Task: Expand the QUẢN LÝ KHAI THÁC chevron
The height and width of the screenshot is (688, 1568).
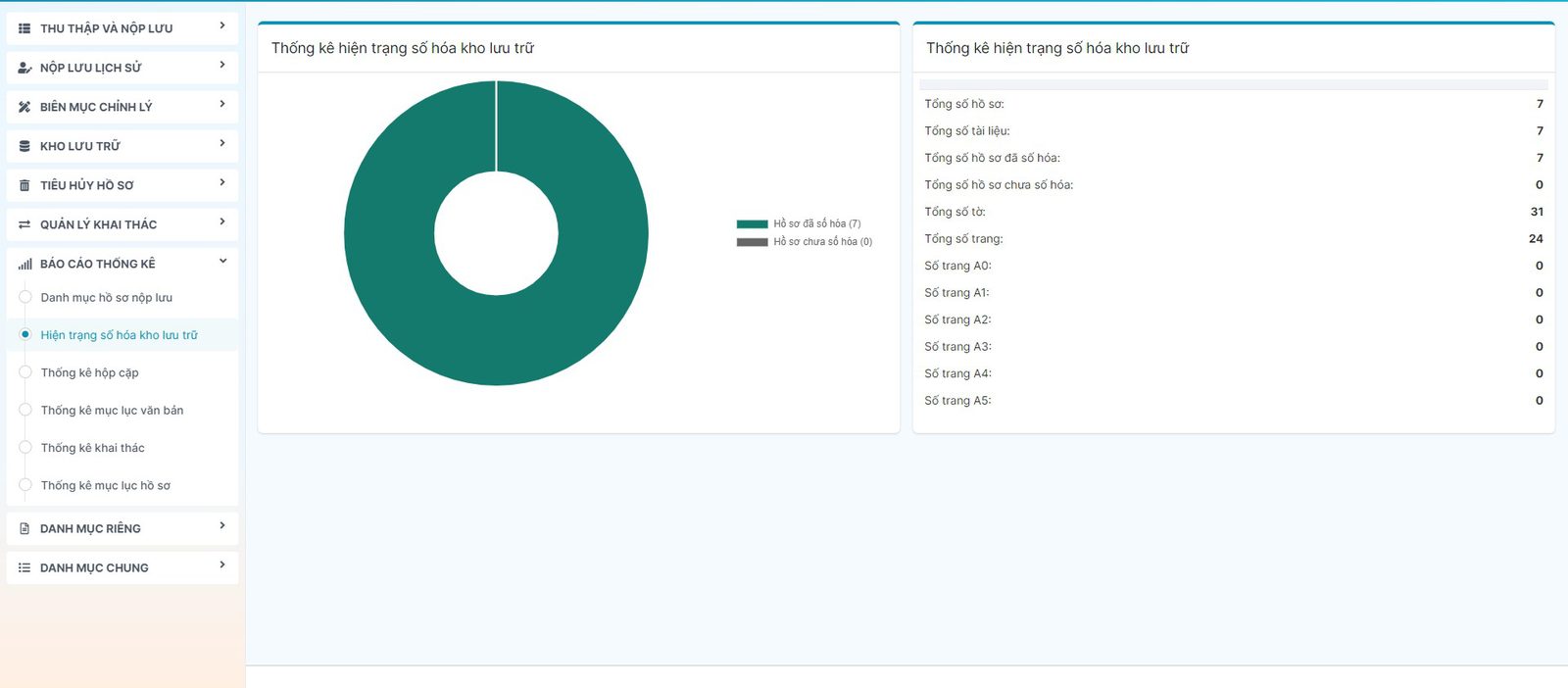Action: click(222, 221)
